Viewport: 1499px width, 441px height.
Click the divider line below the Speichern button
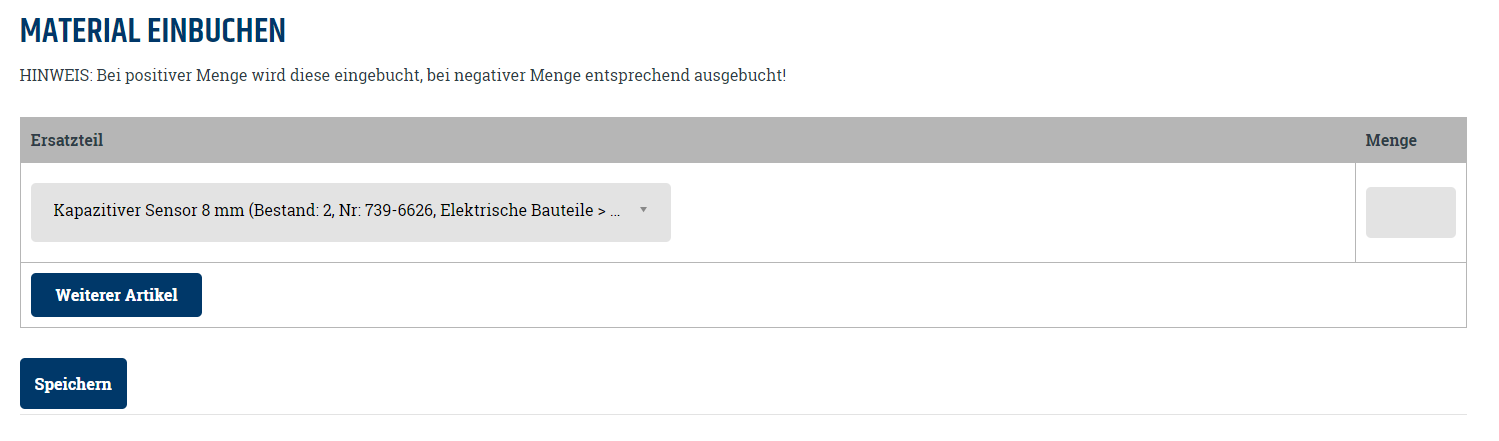(743, 414)
